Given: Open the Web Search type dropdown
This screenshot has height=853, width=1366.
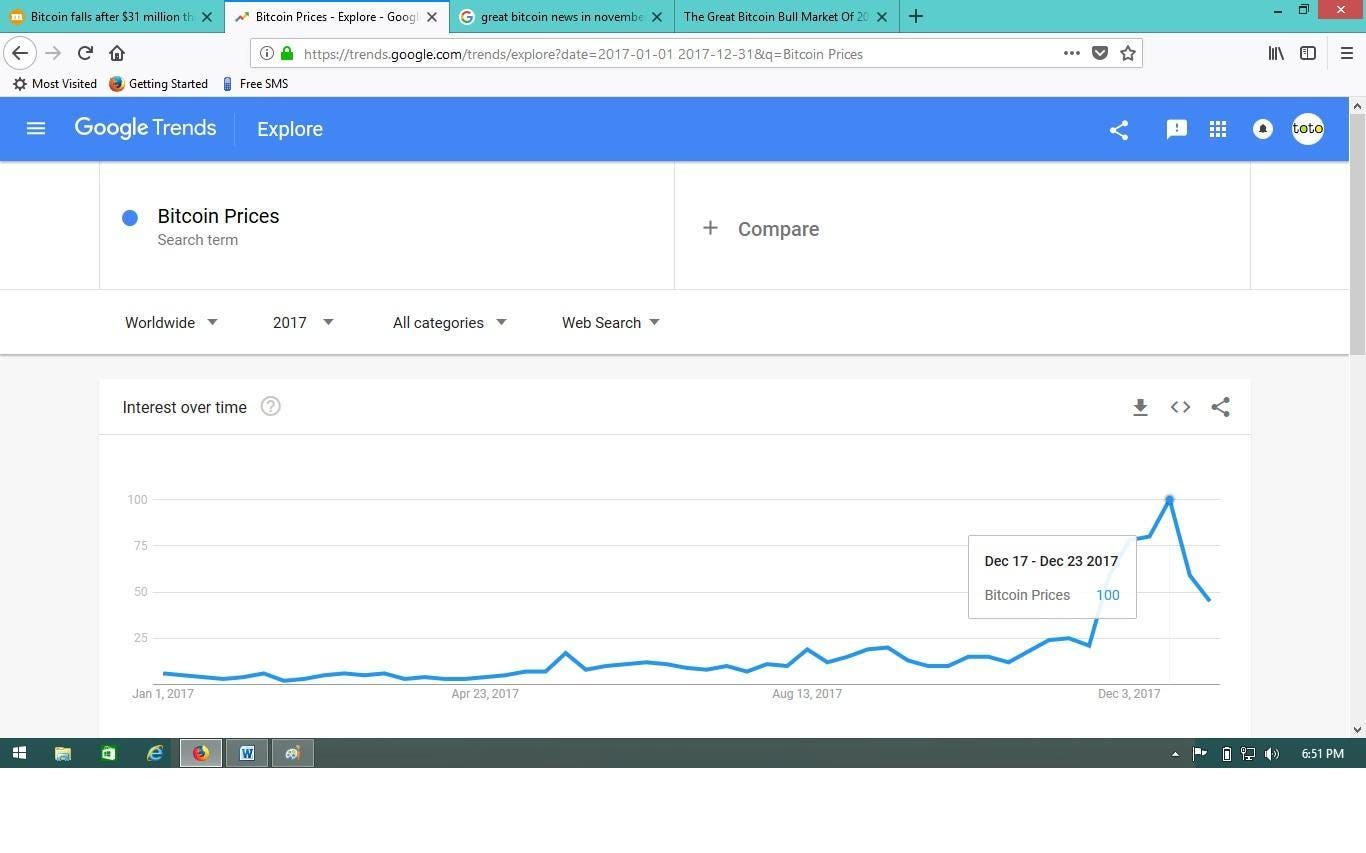Looking at the screenshot, I should click(x=611, y=322).
